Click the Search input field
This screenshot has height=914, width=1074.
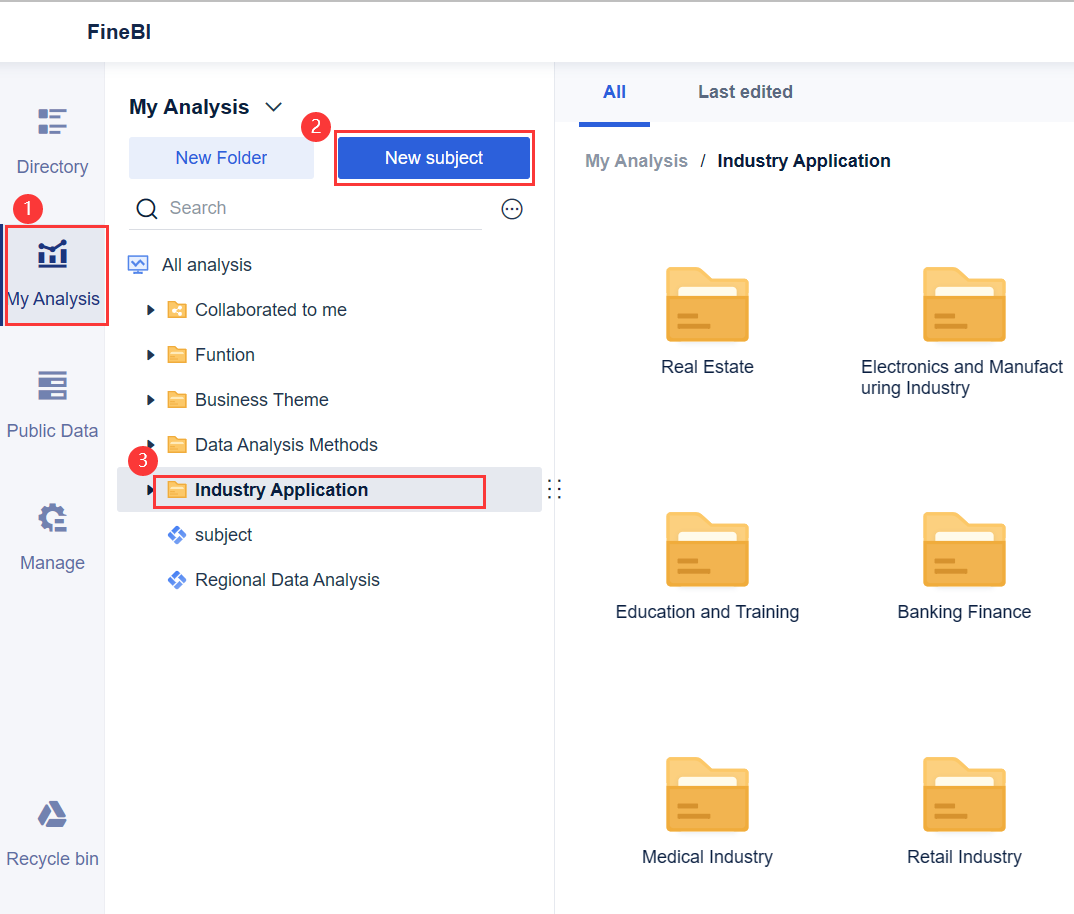(320, 208)
